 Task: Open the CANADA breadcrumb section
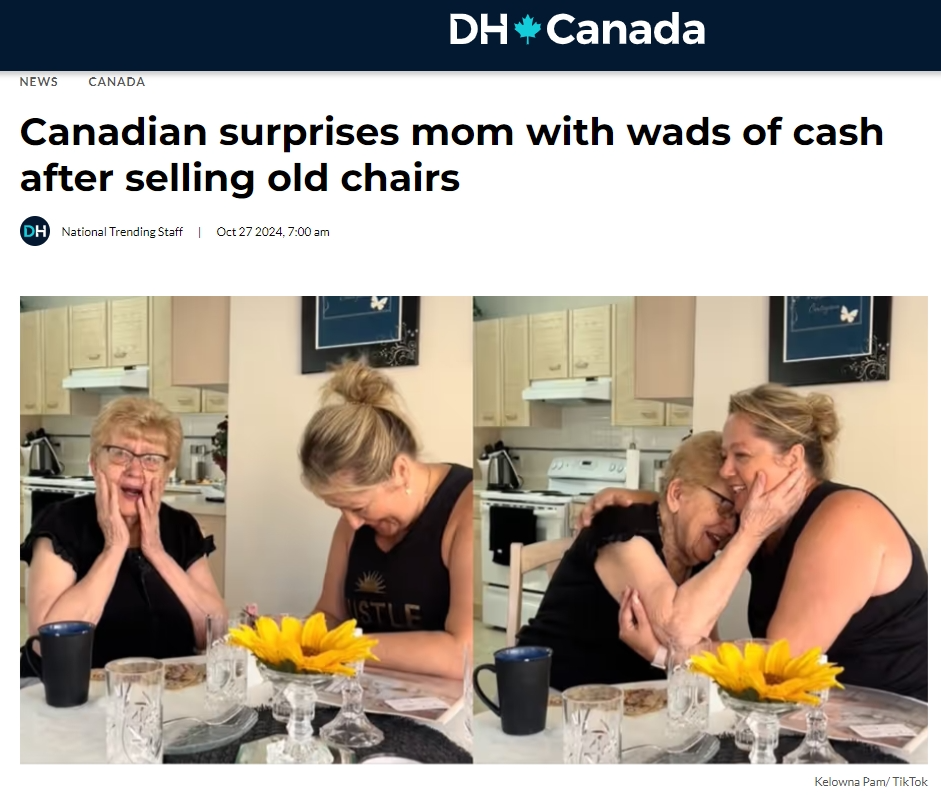[116, 82]
